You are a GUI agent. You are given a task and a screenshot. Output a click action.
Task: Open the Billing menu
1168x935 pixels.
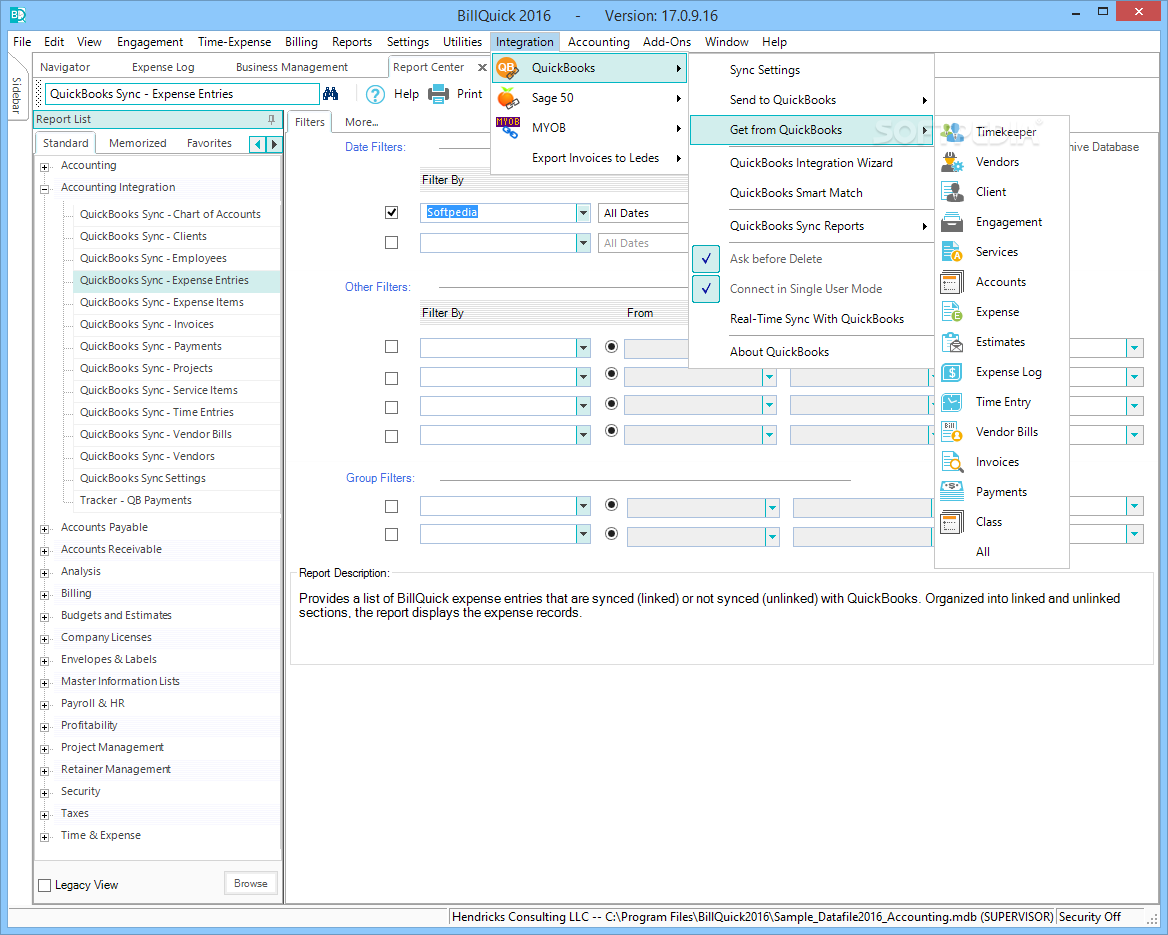(301, 42)
